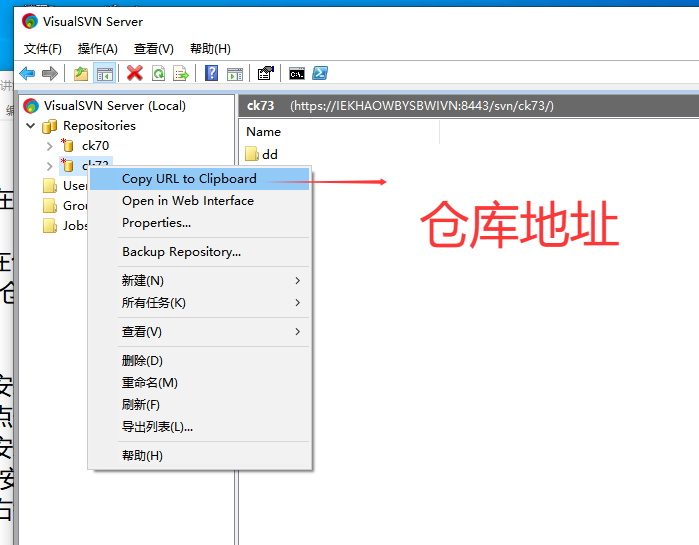Click the Users folder icon
The width and height of the screenshot is (699, 545).
[50, 185]
